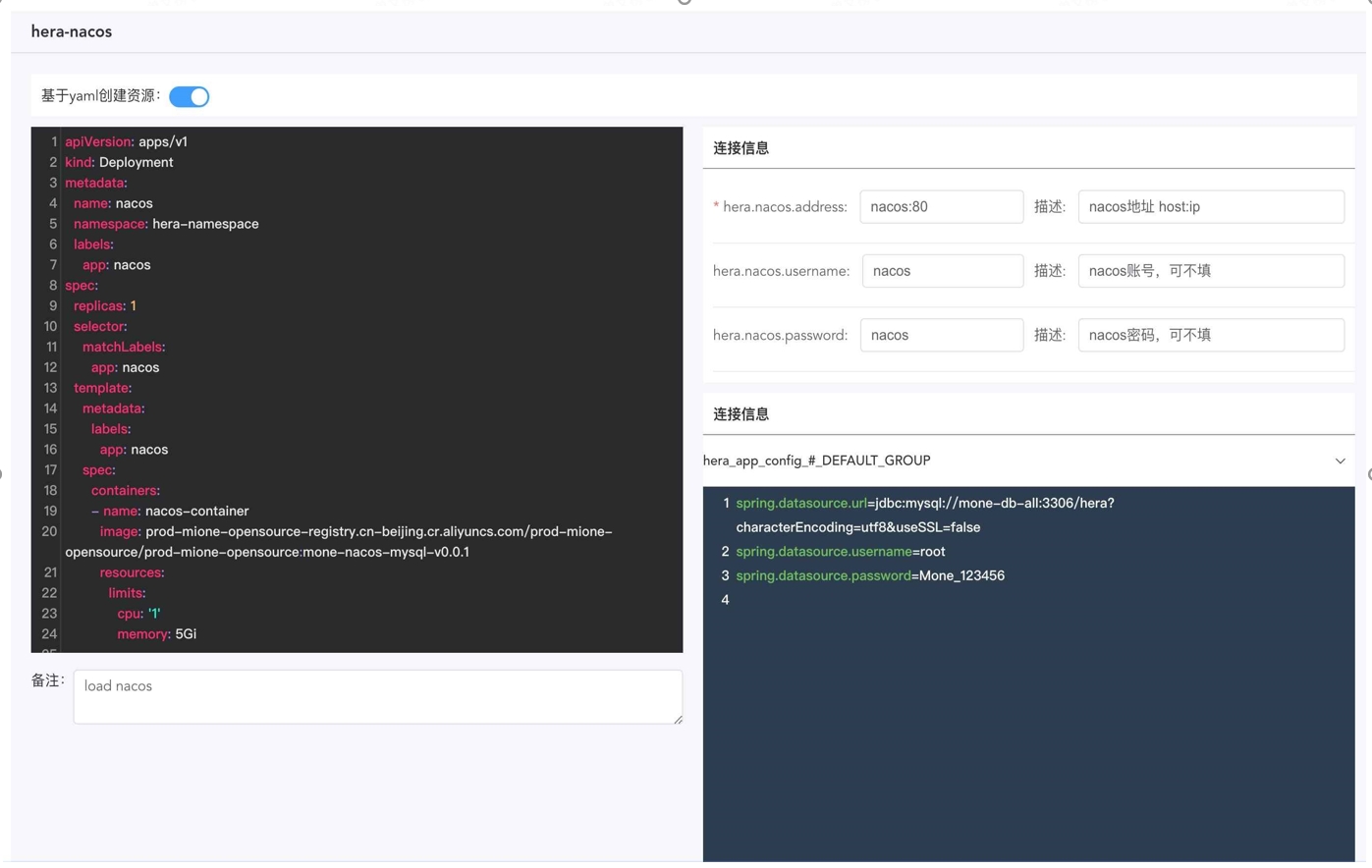Click the first 连接信息 section header
Screen dimensions: 1372x868
tap(741, 148)
